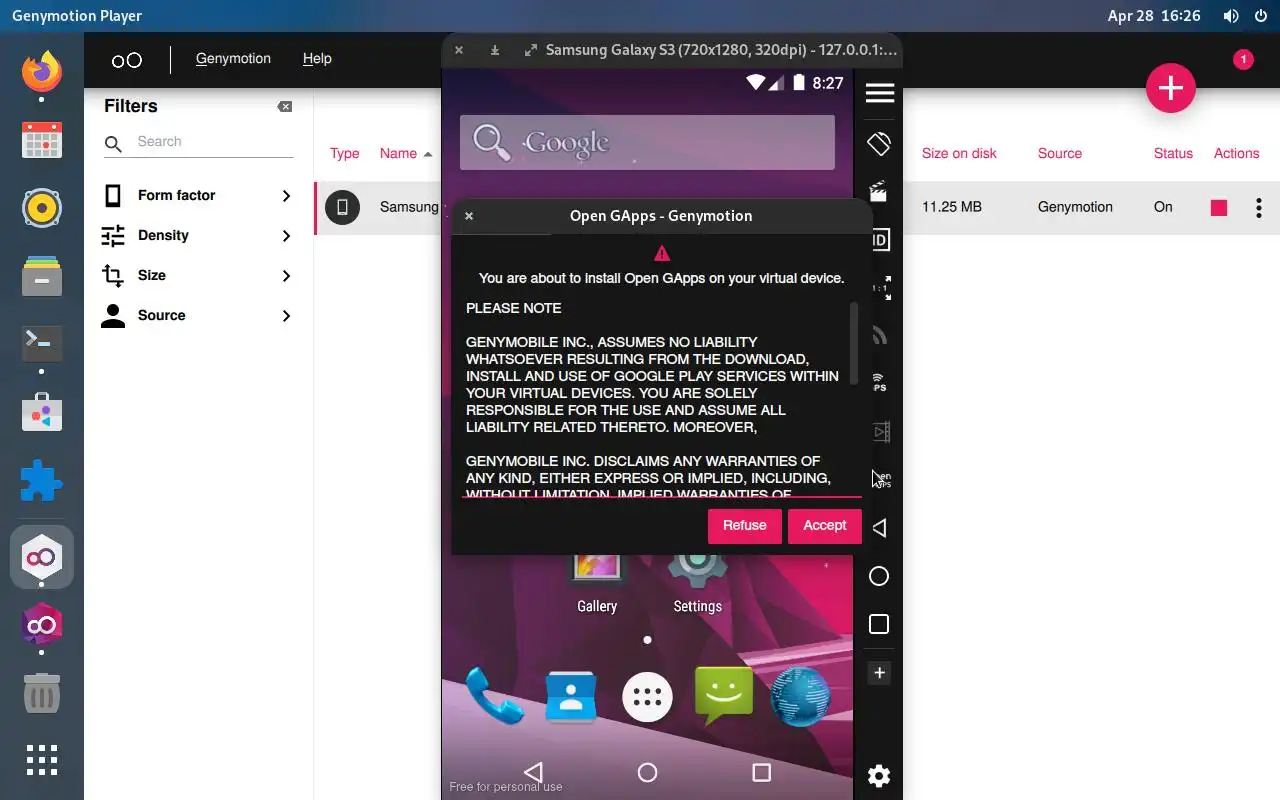The width and height of the screenshot is (1280, 800).
Task: Open the device ID widget
Action: (879, 239)
